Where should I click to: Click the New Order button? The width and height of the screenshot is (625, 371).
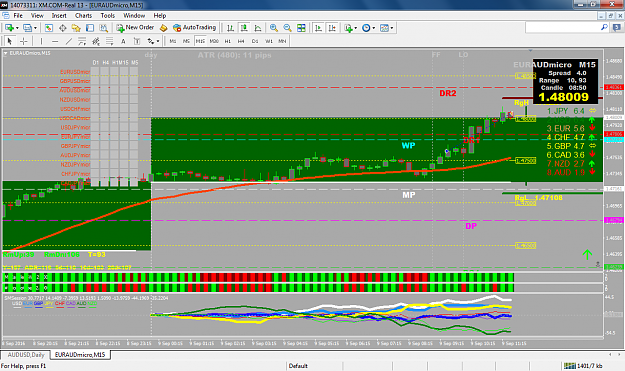(135, 28)
